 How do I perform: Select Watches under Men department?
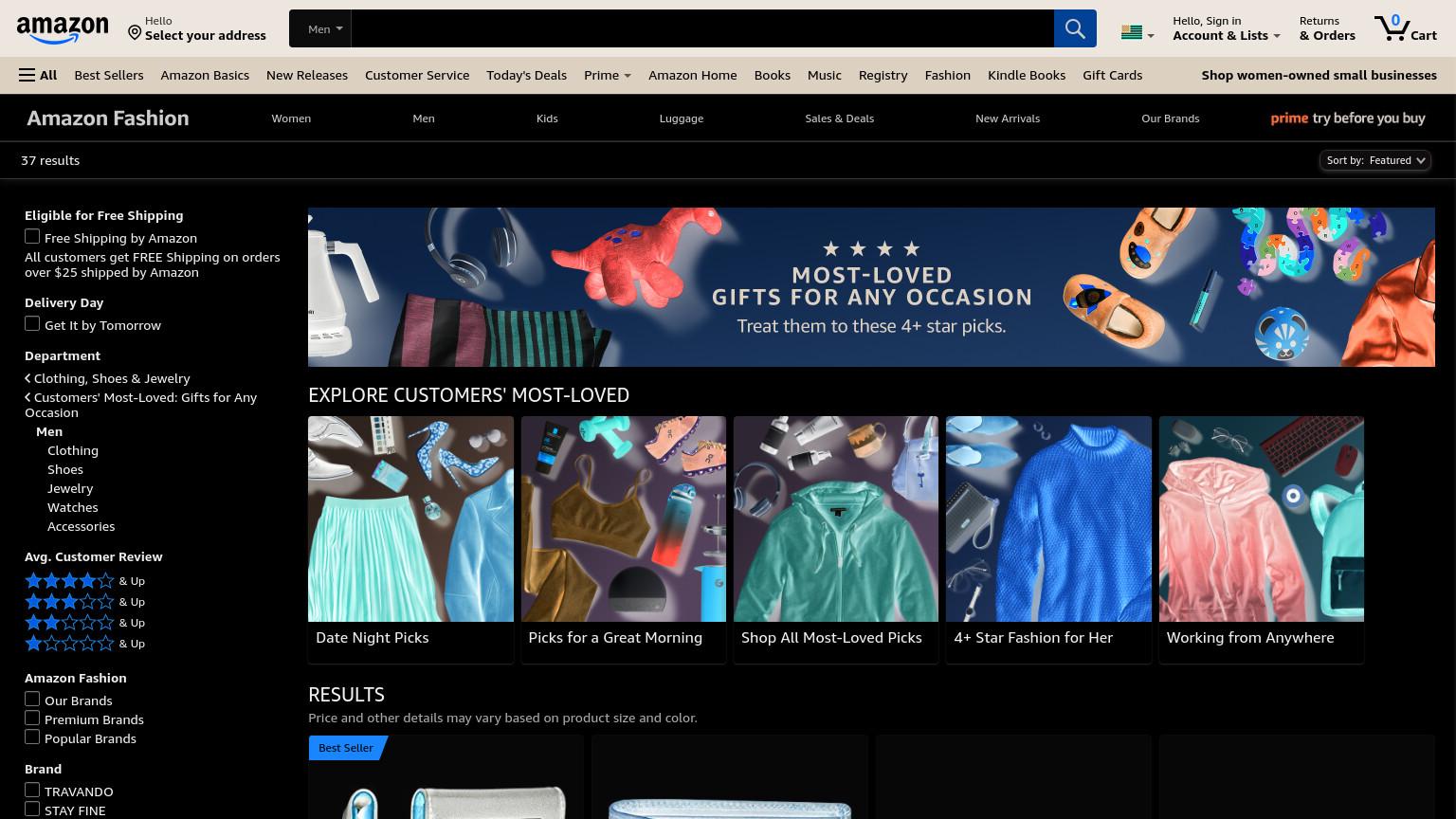(73, 507)
